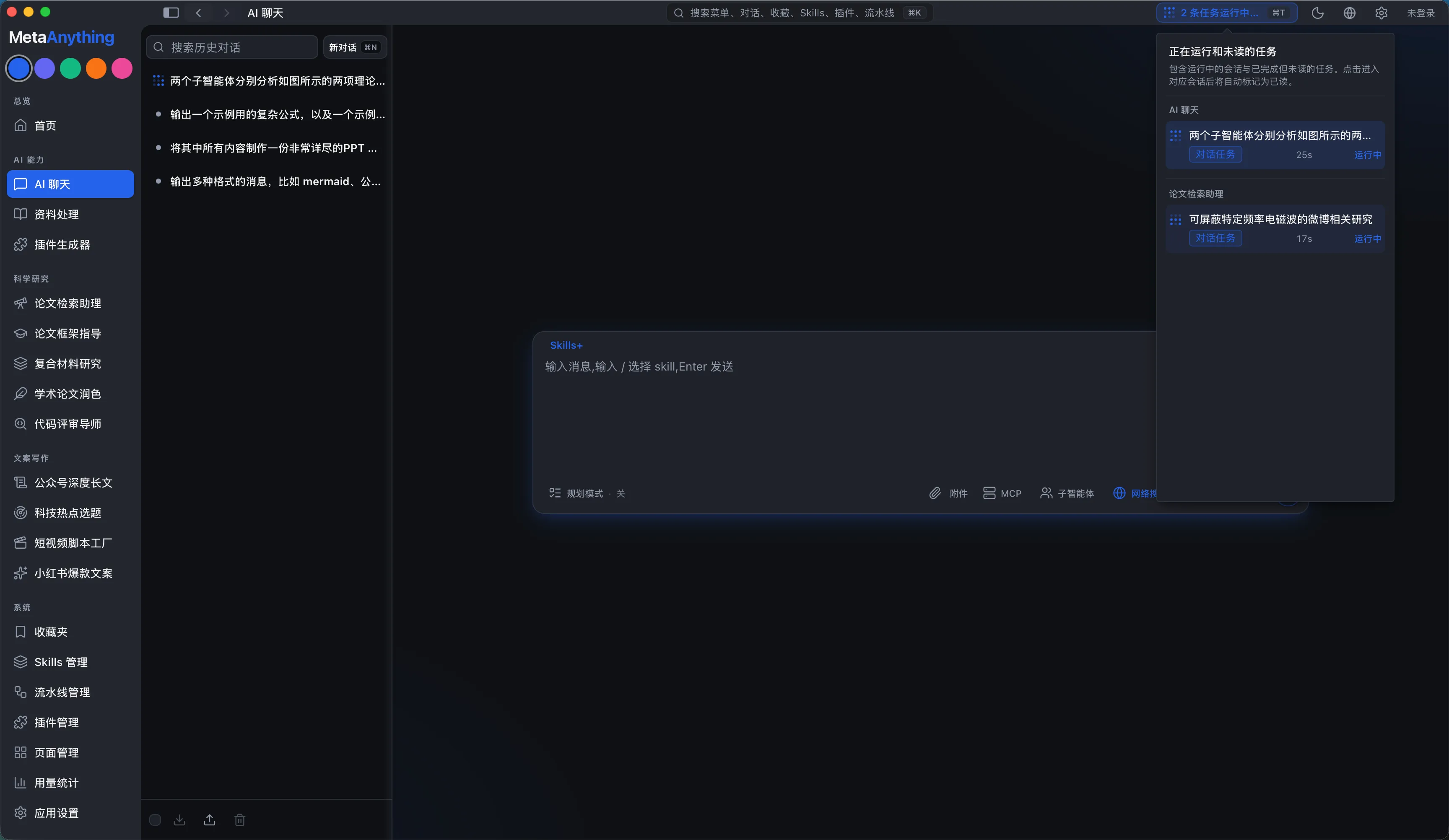Go forward with the right chevron arrow
Image resolution: width=1449 pixels, height=840 pixels.
tap(226, 13)
